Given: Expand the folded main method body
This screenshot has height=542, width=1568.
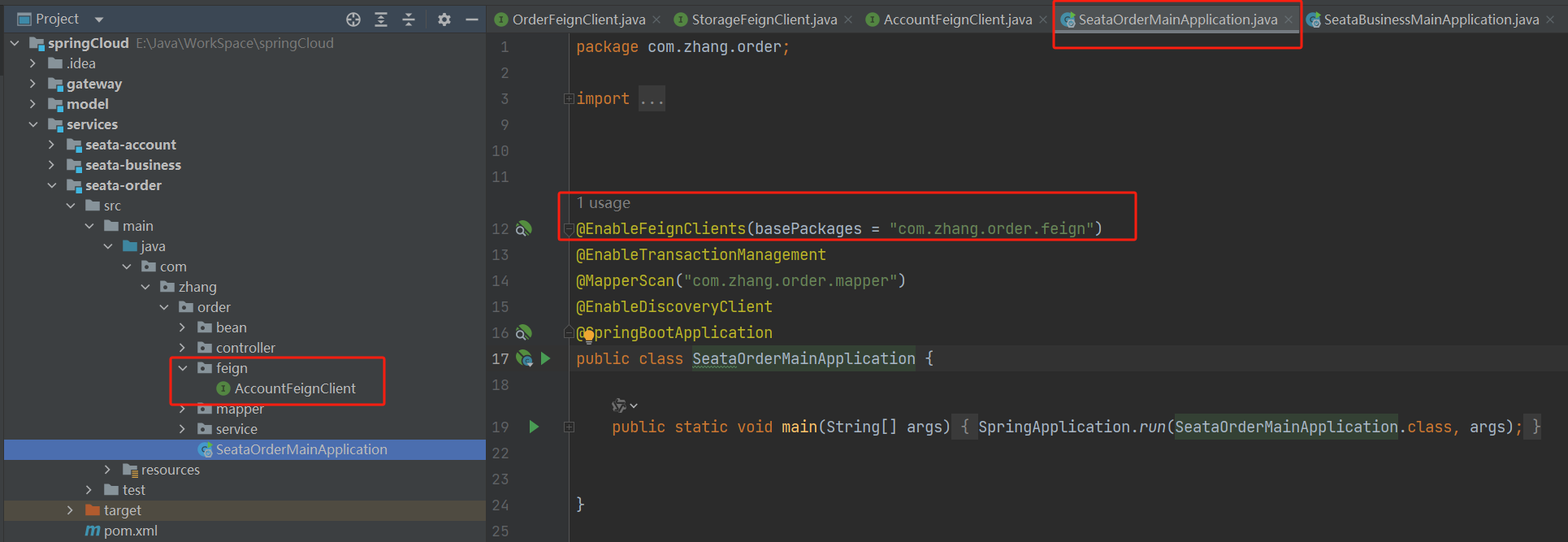Looking at the screenshot, I should pos(569,427).
